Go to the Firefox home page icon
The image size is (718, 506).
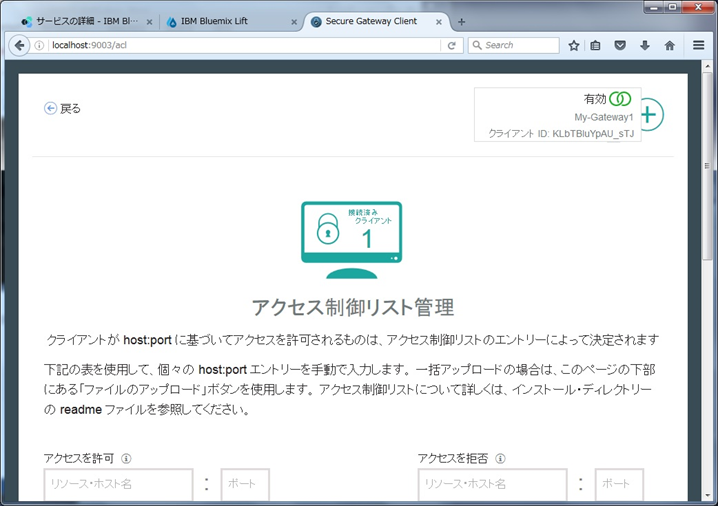670,45
